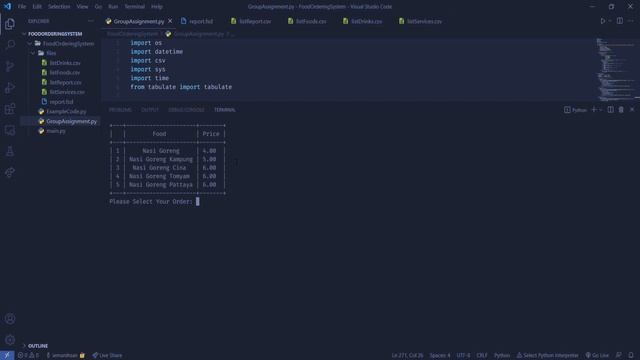Screen dimensions: 640x360
Task: Click the Live Share status bar button
Action: [x=107, y=356]
